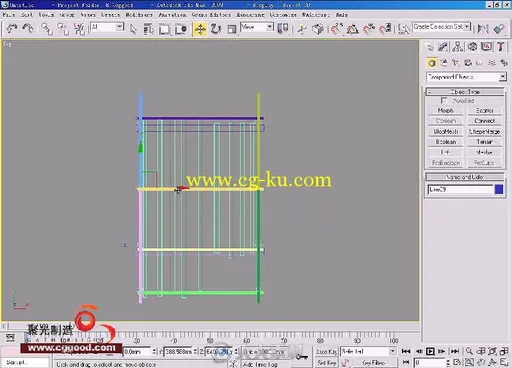Viewport: 512px width, 368px height.
Task: Open the Compound Objects category dropdown
Action: click(x=466, y=77)
